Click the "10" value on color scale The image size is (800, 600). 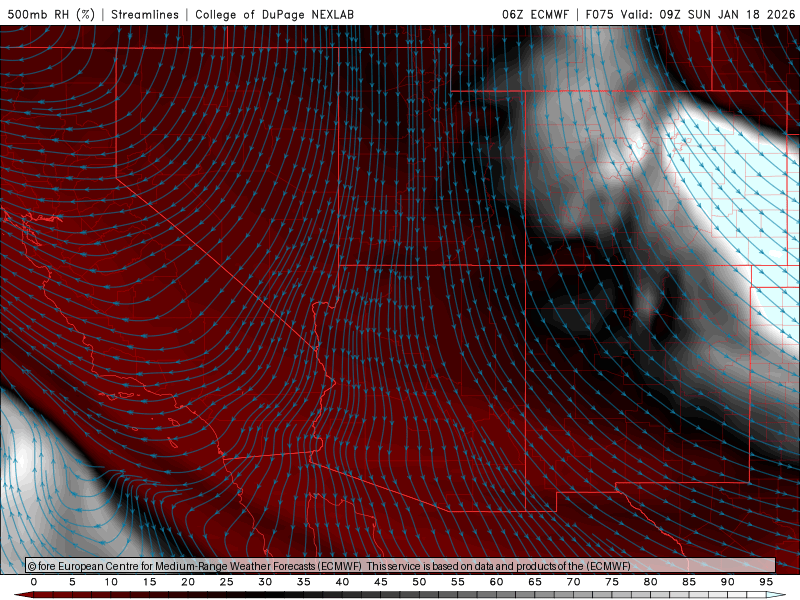(111, 582)
